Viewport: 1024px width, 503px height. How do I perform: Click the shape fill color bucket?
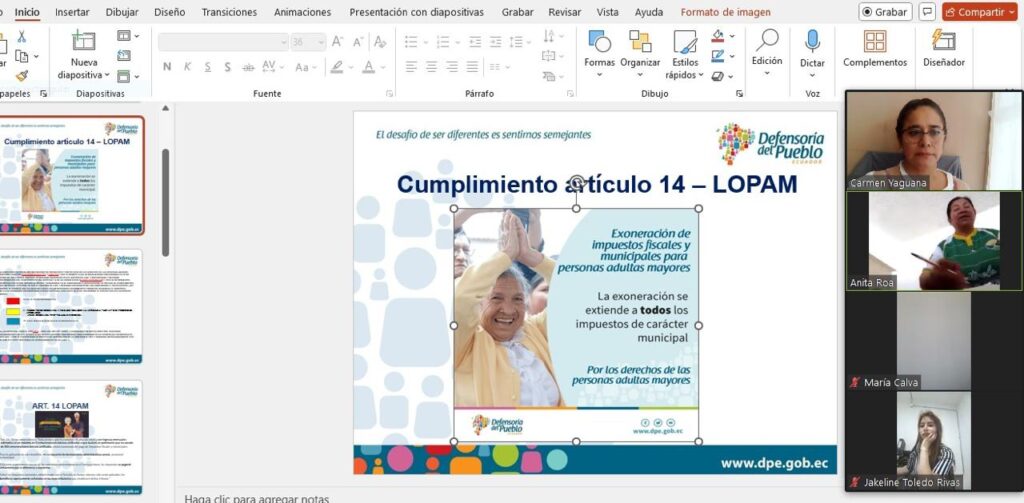pyautogui.click(x=718, y=36)
